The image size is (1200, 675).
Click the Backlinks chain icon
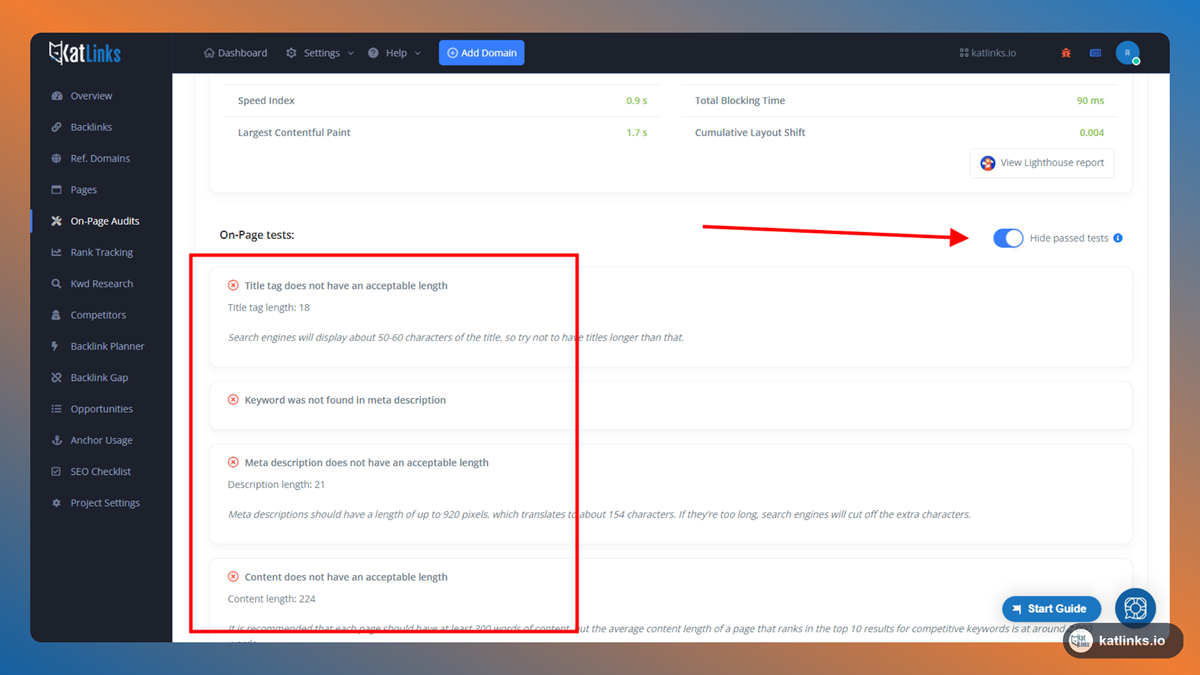click(x=56, y=127)
